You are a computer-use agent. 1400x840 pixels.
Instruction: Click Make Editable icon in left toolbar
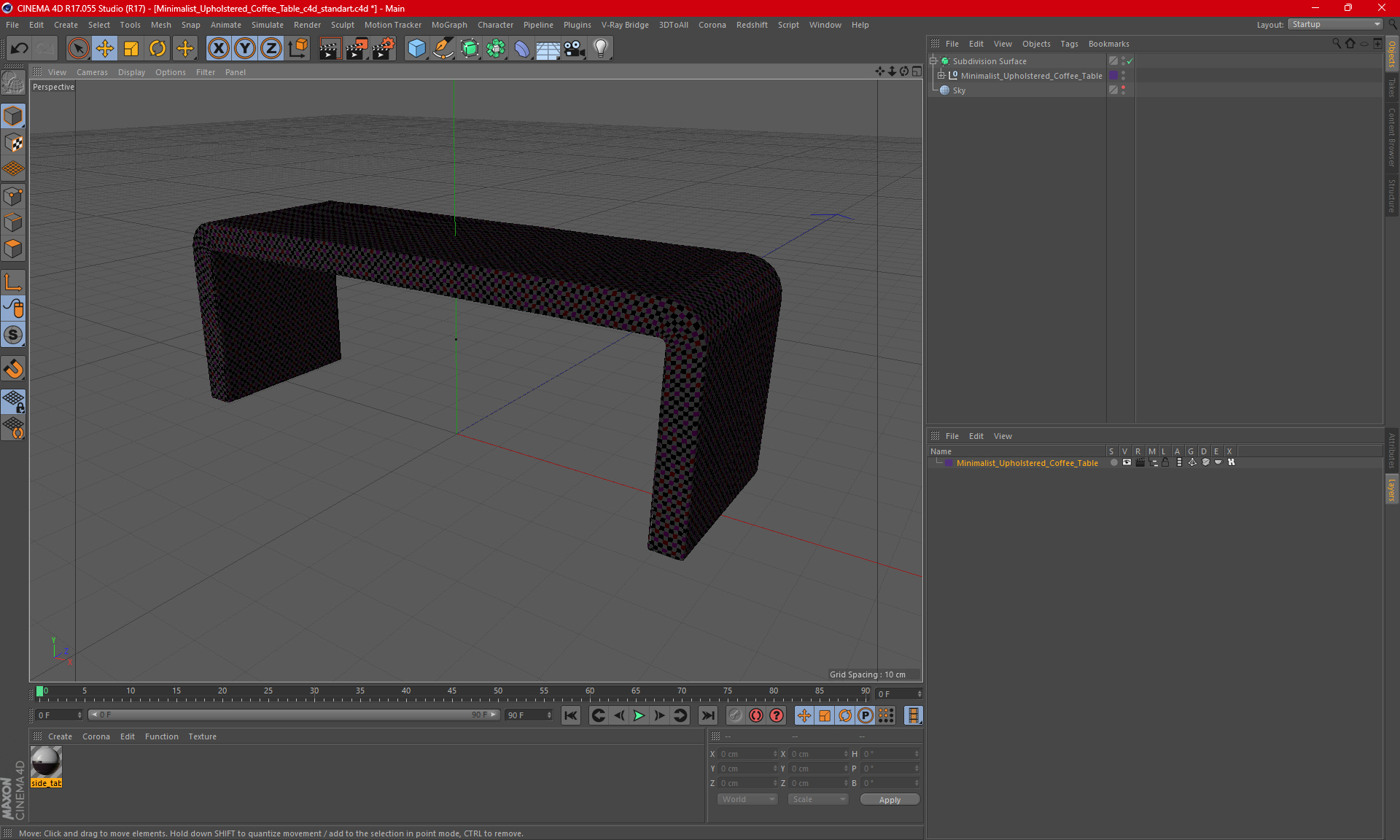(13, 83)
